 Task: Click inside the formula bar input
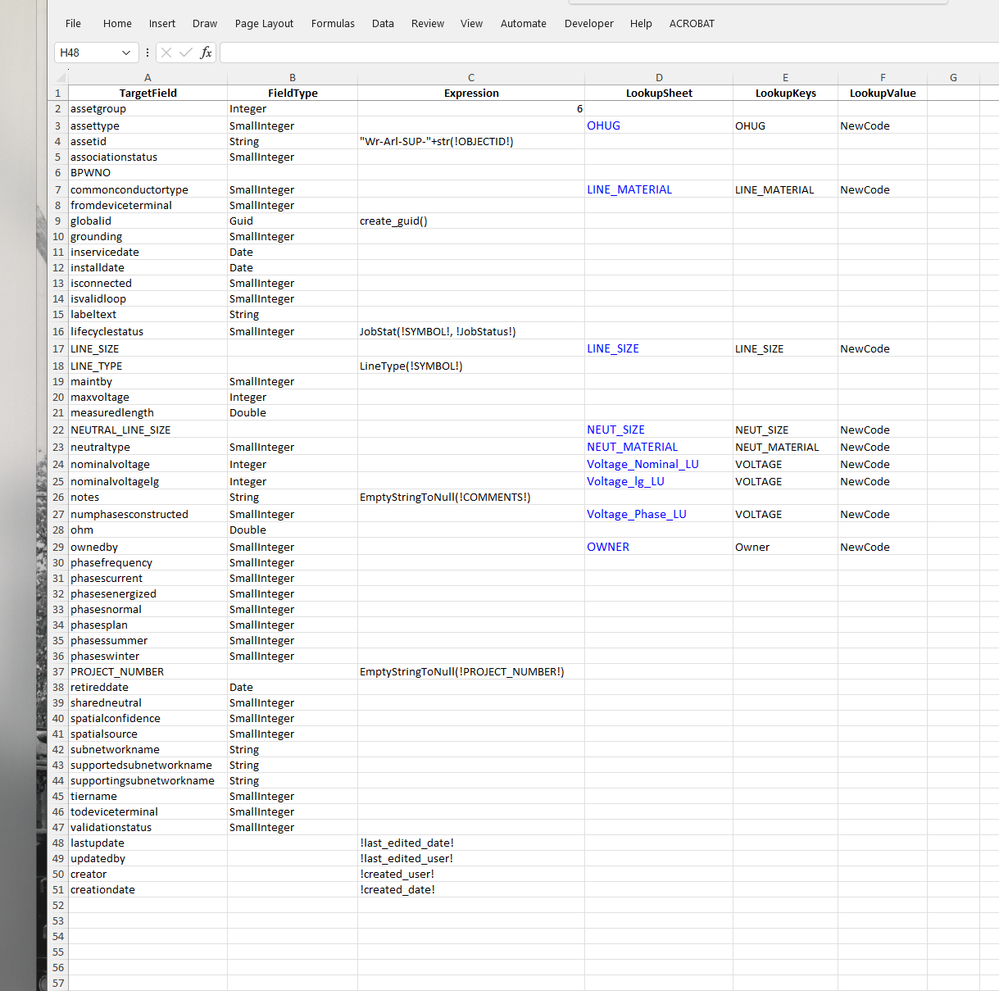click(x=609, y=53)
